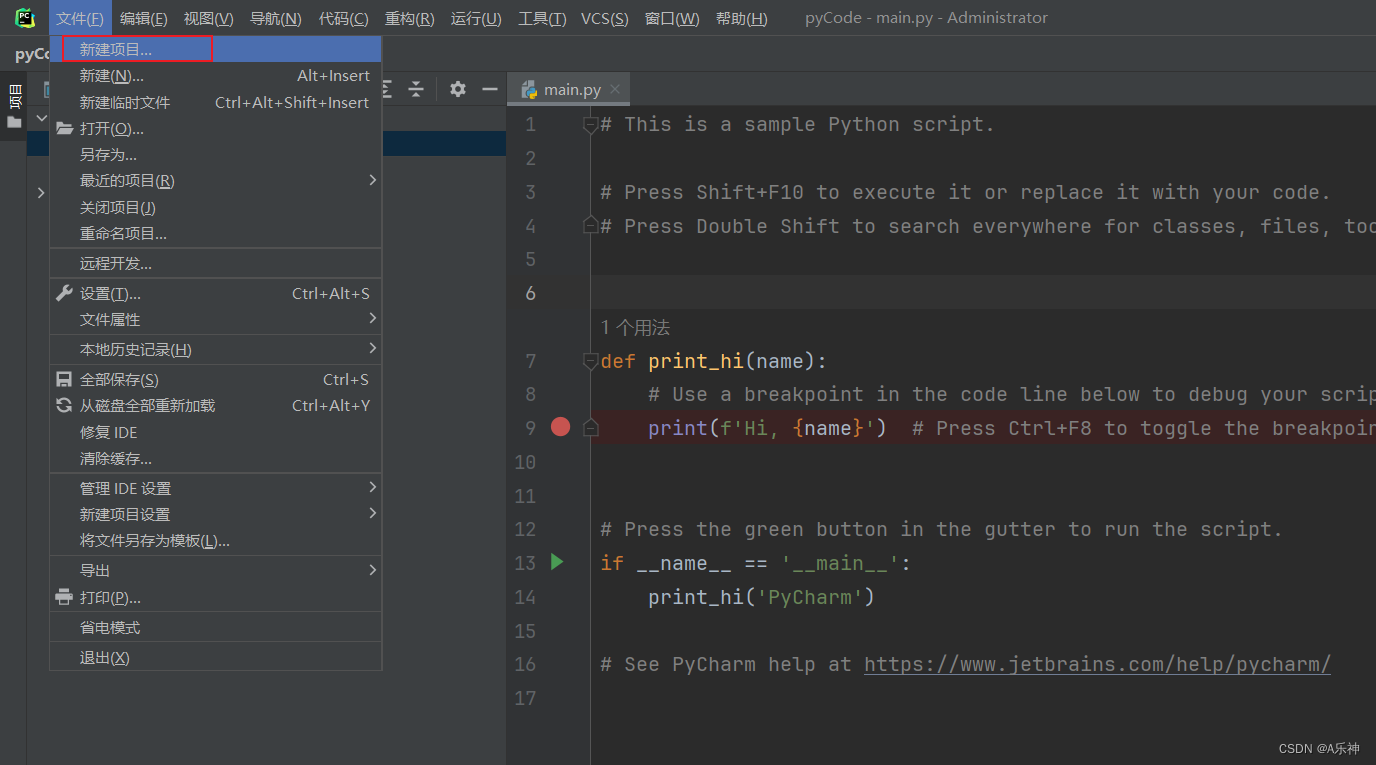Fold the print_hi function at line 7

click(x=590, y=361)
